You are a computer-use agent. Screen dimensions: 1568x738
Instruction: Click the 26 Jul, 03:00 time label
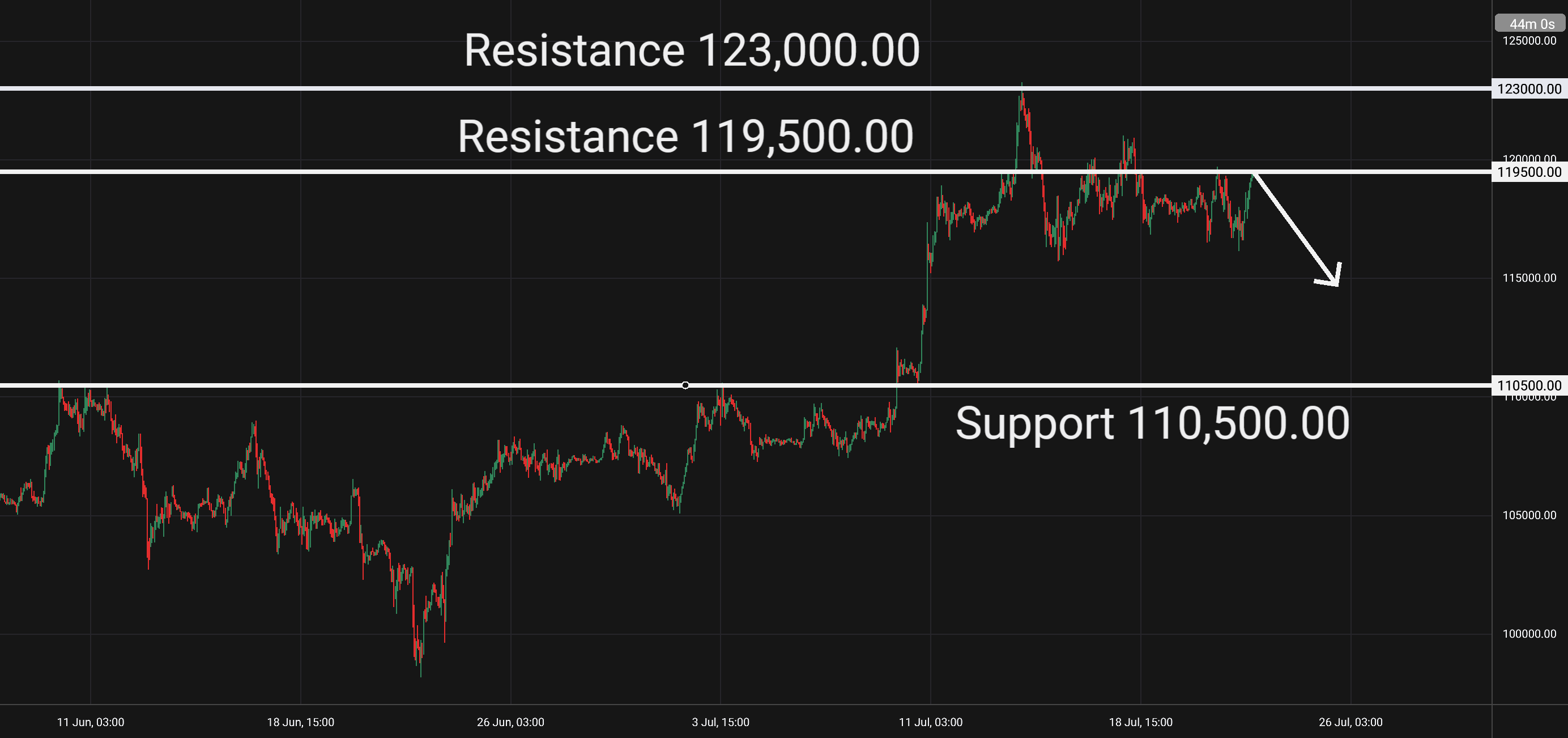click(1350, 722)
